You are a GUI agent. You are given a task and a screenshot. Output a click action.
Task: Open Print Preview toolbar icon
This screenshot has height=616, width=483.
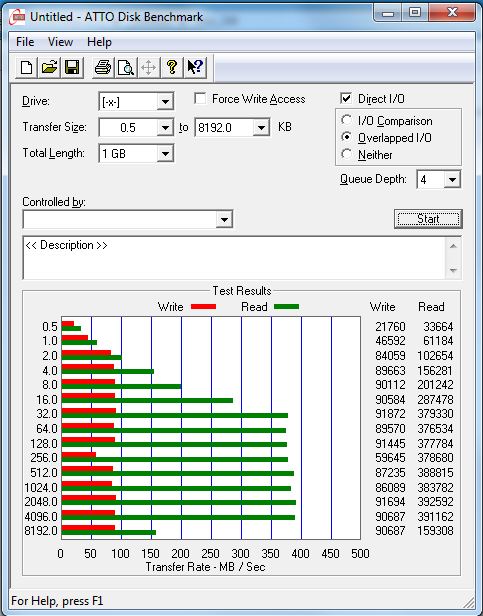(126, 68)
